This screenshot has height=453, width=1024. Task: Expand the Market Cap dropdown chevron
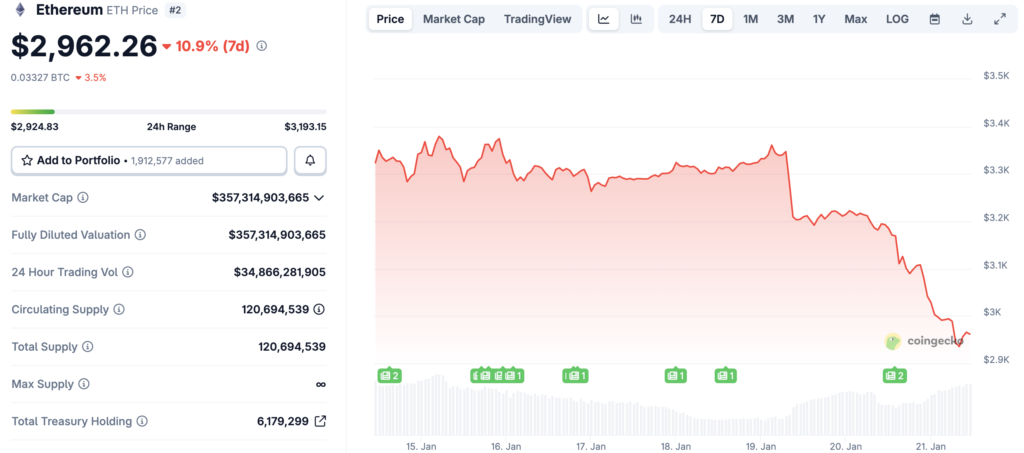(319, 198)
